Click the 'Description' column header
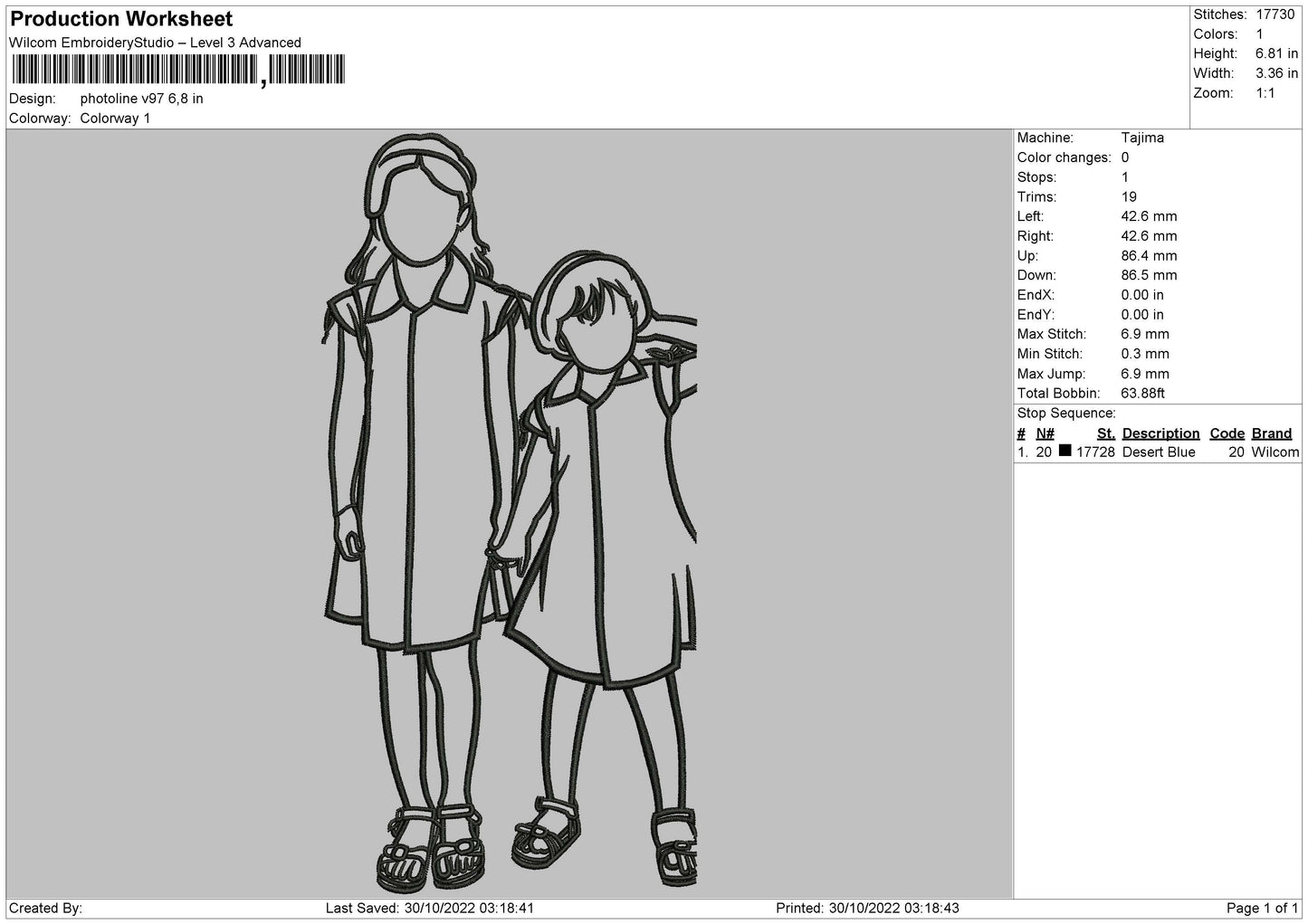Viewport: 1308px width, 924px height. [x=1160, y=433]
